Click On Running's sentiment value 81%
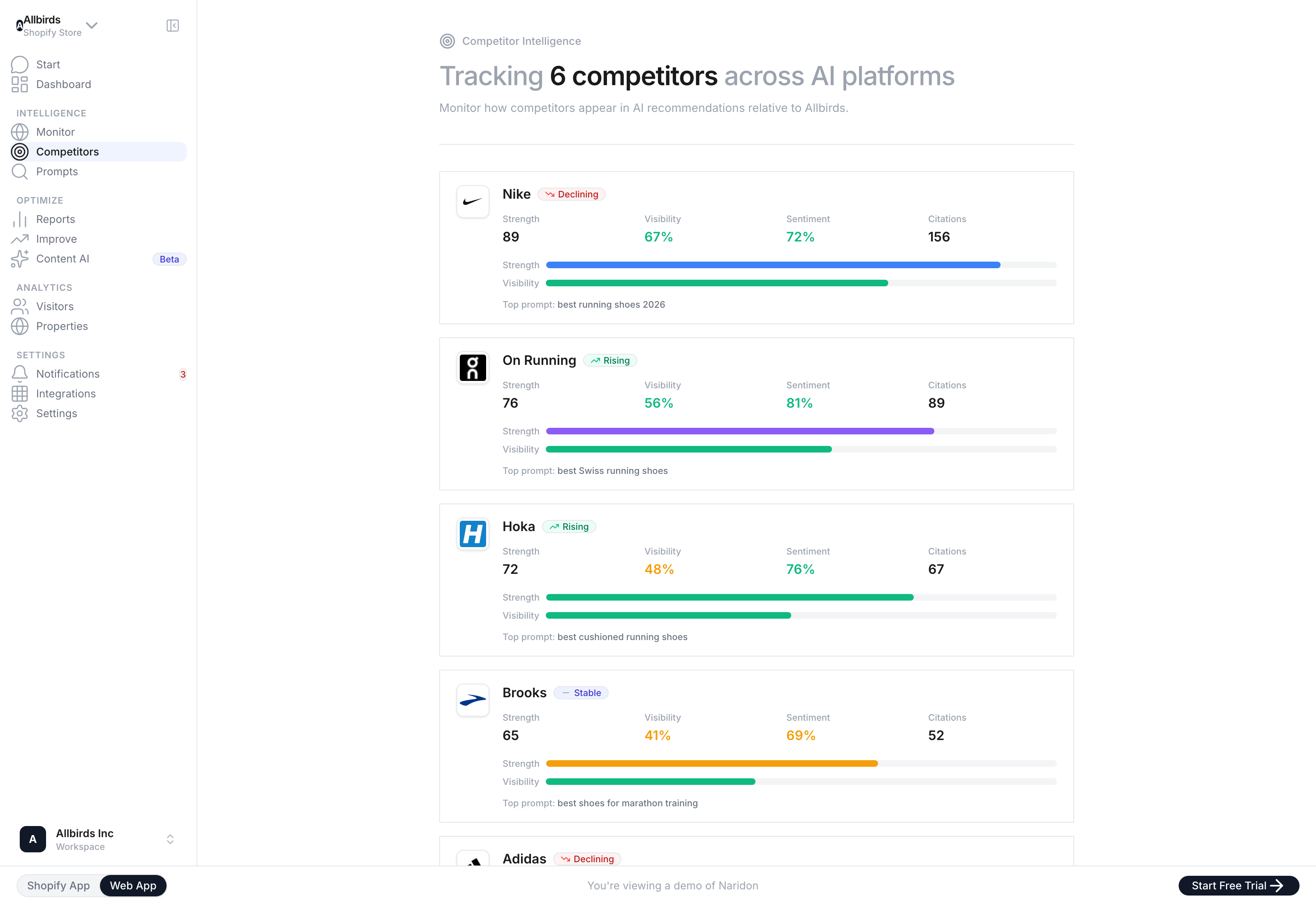 [799, 403]
